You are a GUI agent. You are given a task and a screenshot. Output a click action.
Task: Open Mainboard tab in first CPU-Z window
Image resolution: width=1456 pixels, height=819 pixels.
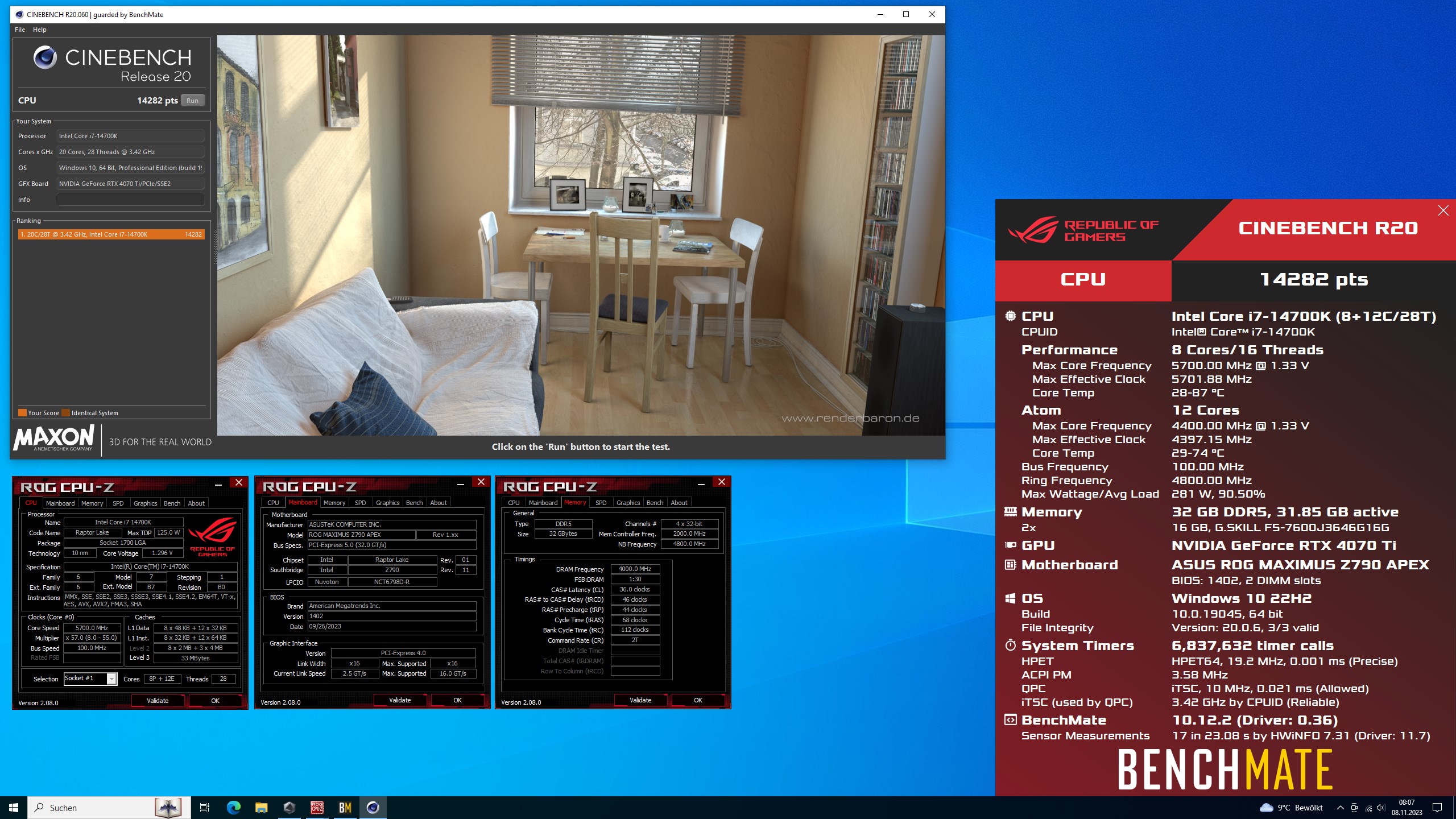[60, 503]
